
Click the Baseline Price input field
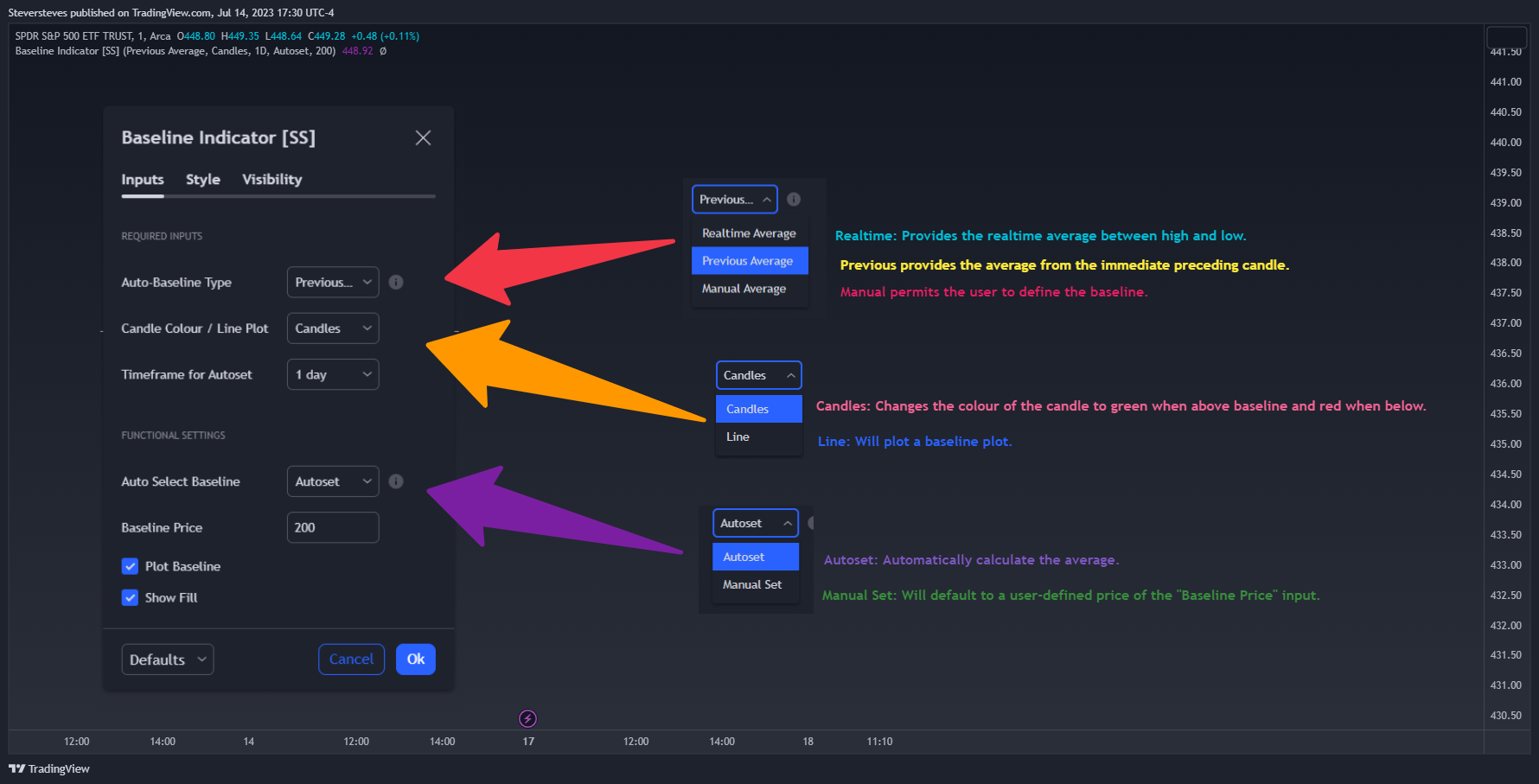click(x=333, y=527)
